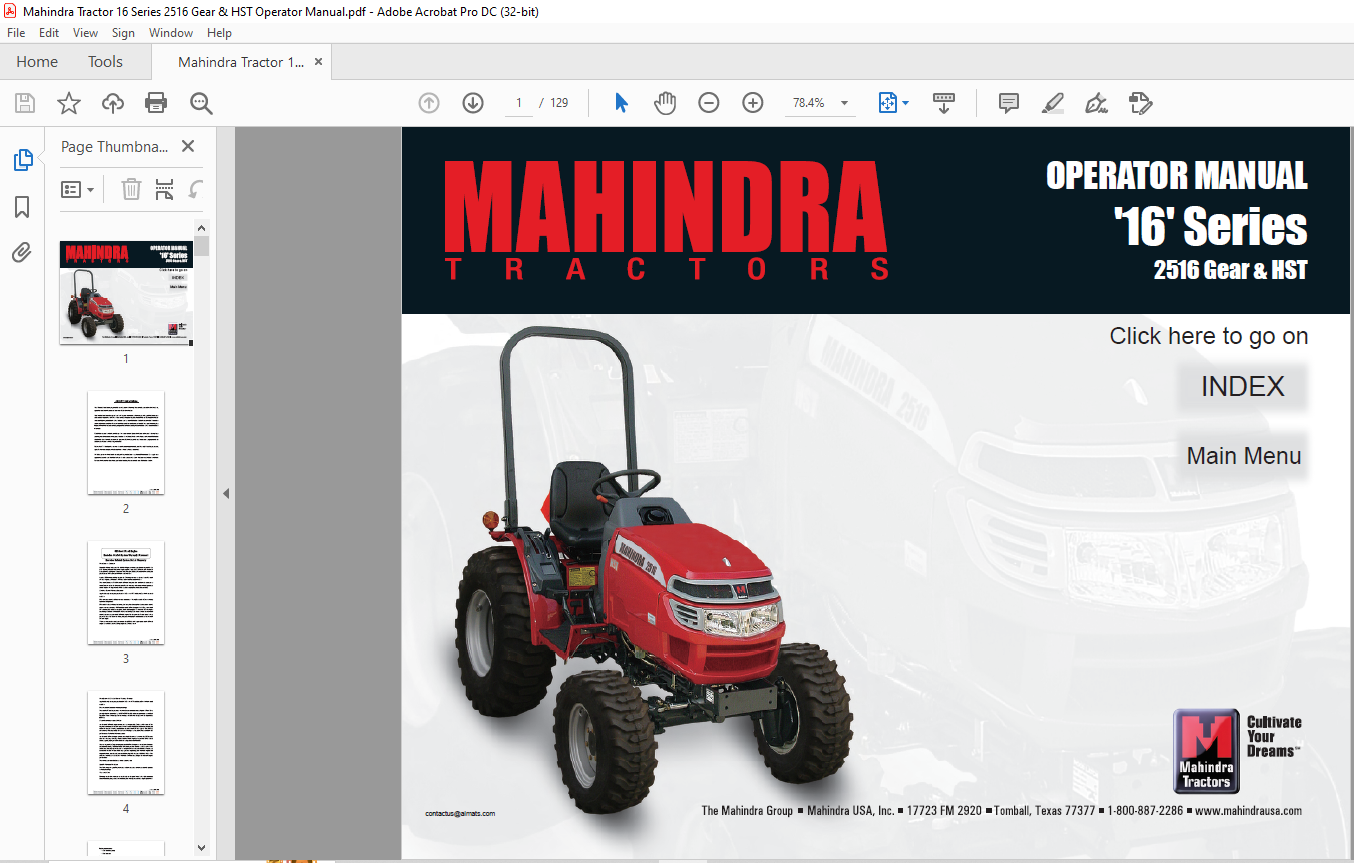Screen dimensions: 1354x863
Task: Open thumbnail panel options dropdown
Action: pos(78,189)
